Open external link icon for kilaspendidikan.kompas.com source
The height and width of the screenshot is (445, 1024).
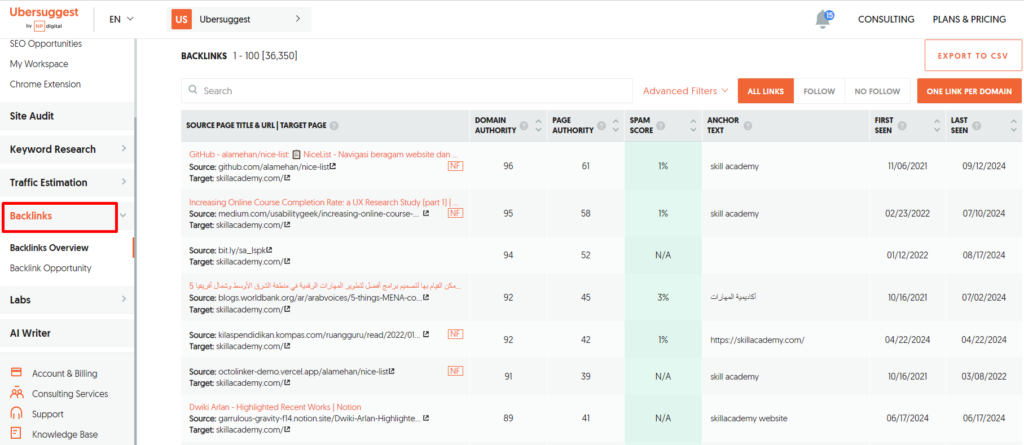coord(426,335)
